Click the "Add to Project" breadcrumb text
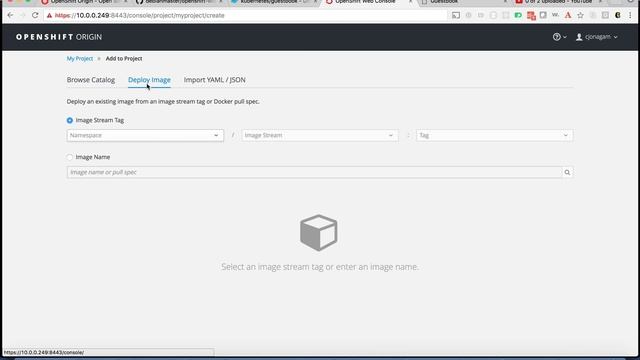The image size is (640, 360). [124, 58]
